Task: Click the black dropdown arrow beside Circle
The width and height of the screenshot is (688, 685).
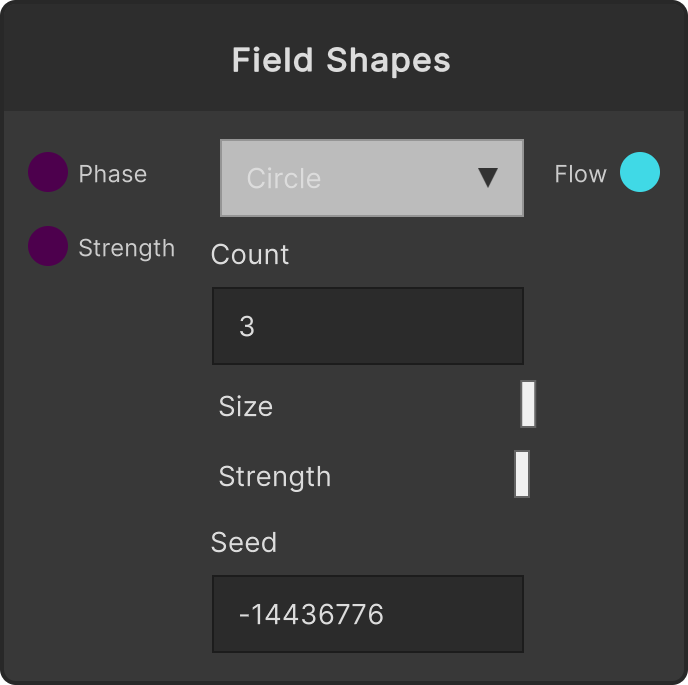Action: 487,178
